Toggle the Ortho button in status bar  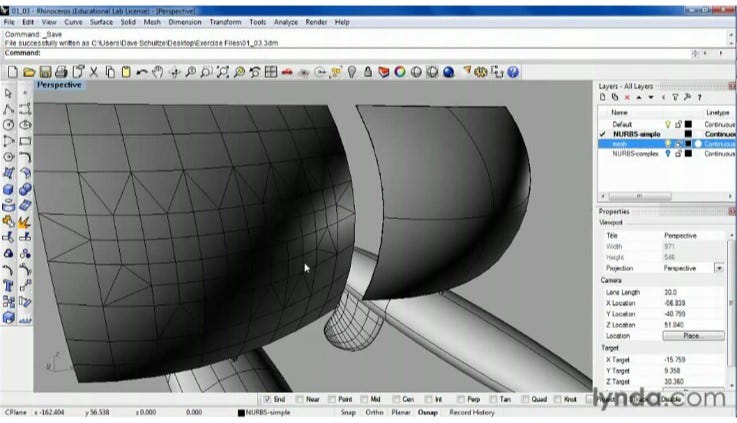pyautogui.click(x=375, y=411)
